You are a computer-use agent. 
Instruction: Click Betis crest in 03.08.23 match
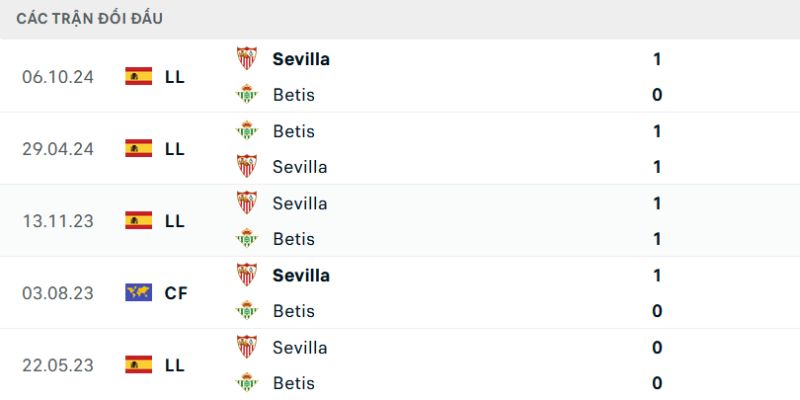click(246, 311)
